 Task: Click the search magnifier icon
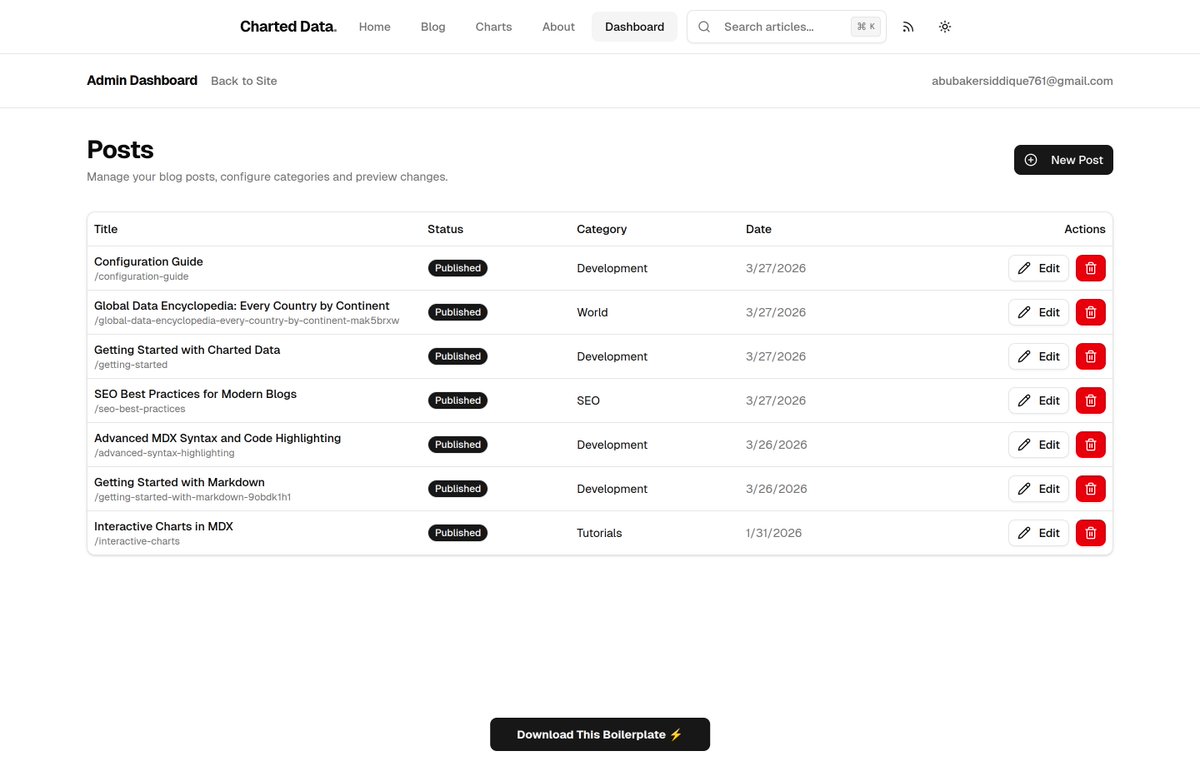pyautogui.click(x=704, y=27)
